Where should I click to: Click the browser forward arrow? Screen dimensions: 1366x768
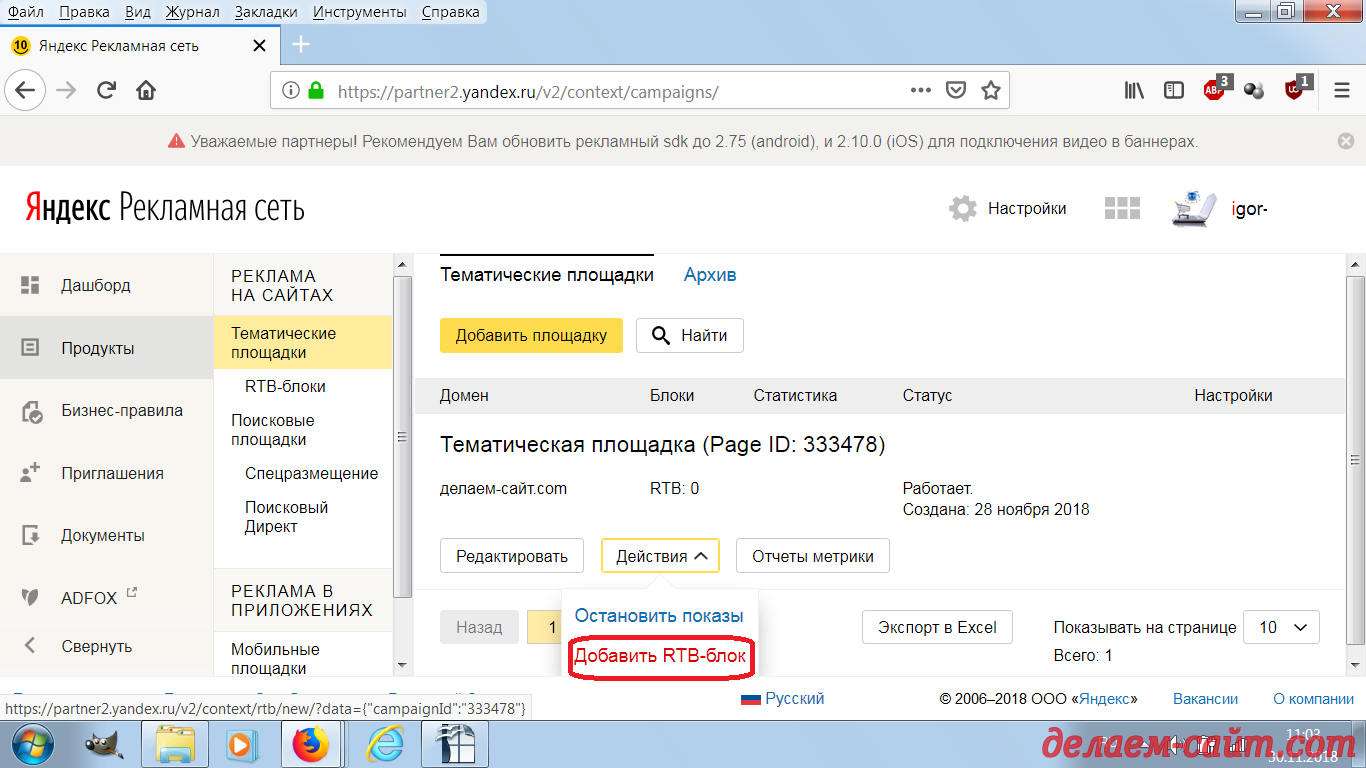[66, 91]
